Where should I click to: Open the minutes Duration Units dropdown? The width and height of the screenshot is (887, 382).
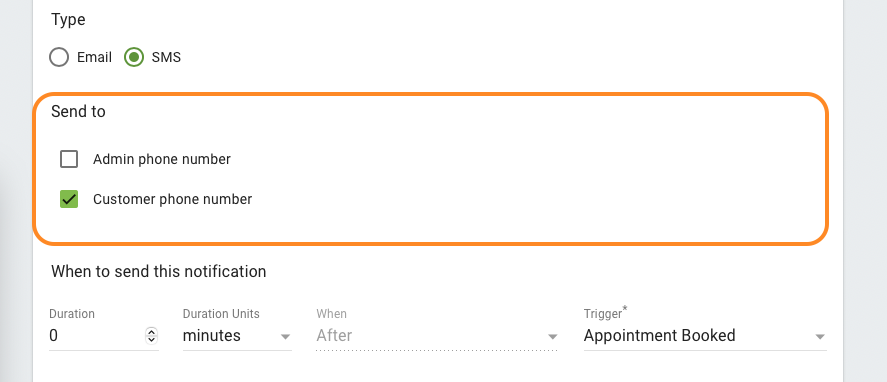(237, 336)
